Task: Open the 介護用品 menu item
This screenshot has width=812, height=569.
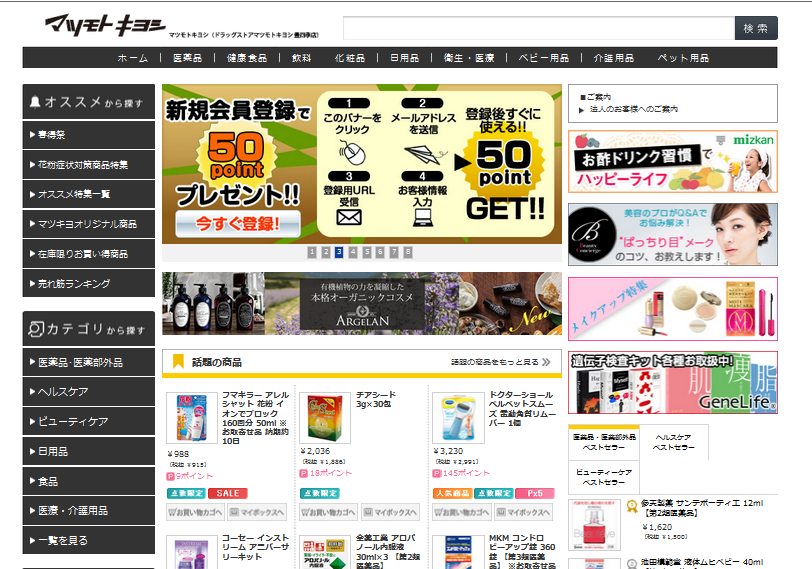Action: pos(614,58)
